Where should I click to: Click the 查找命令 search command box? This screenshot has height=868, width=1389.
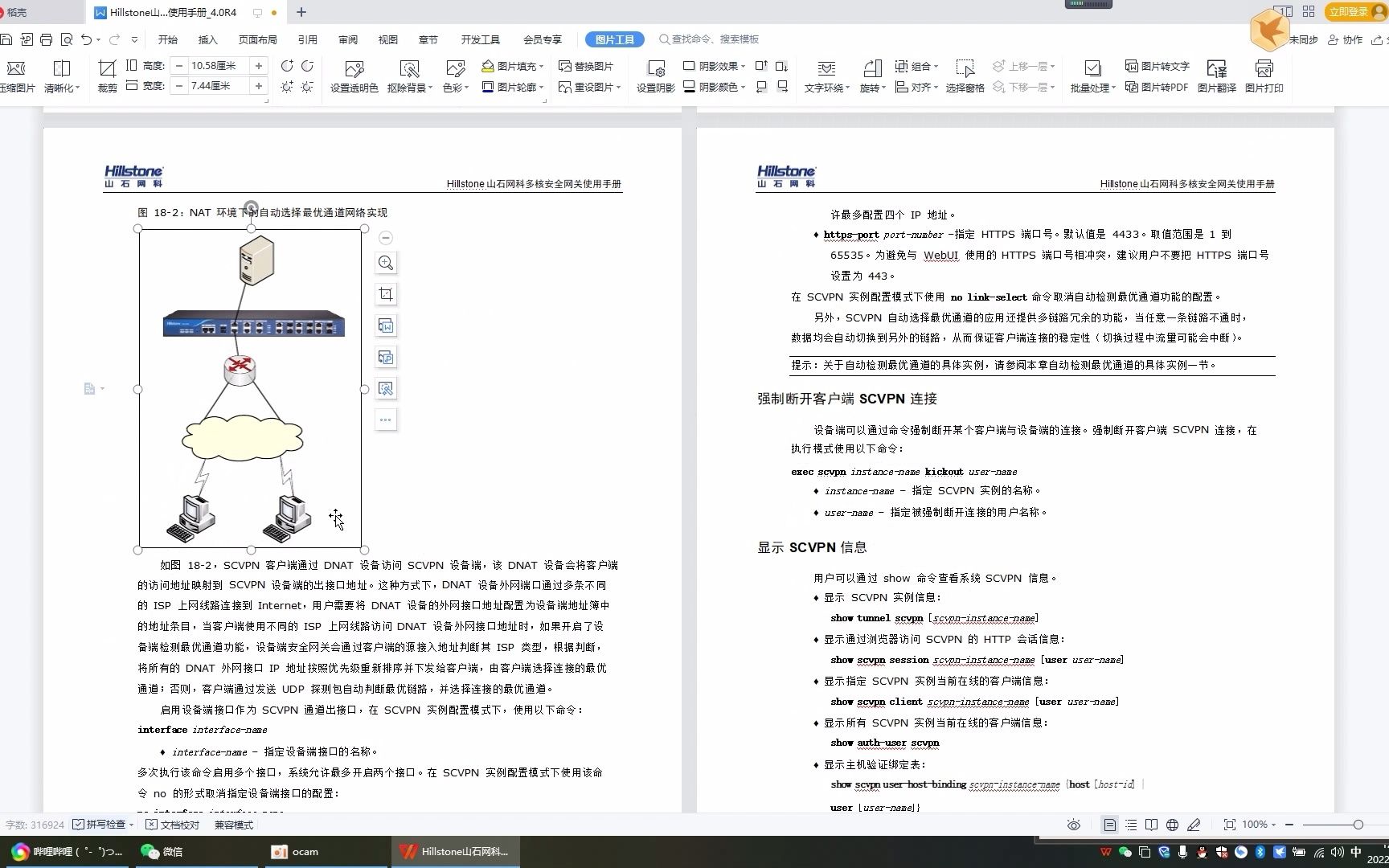coord(709,39)
